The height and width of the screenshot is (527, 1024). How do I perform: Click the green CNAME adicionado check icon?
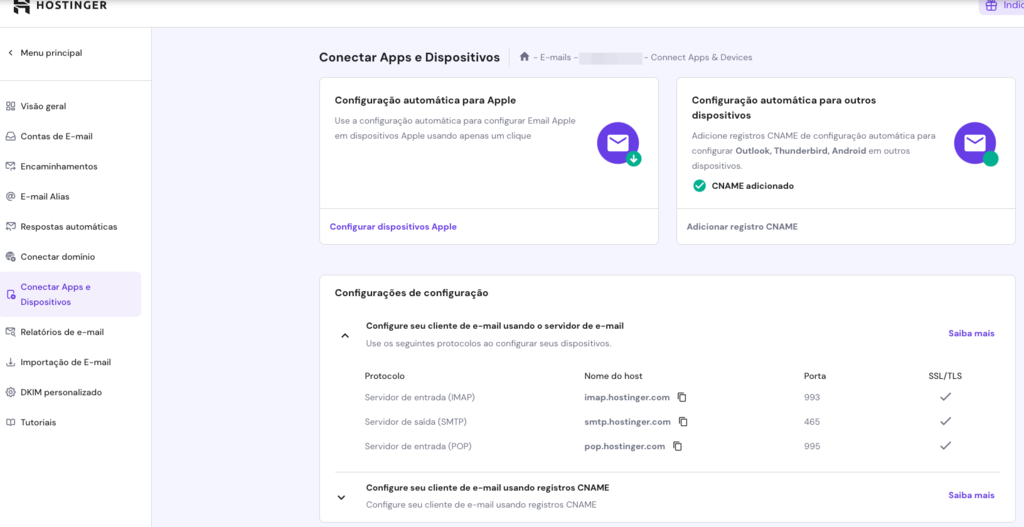(699, 186)
